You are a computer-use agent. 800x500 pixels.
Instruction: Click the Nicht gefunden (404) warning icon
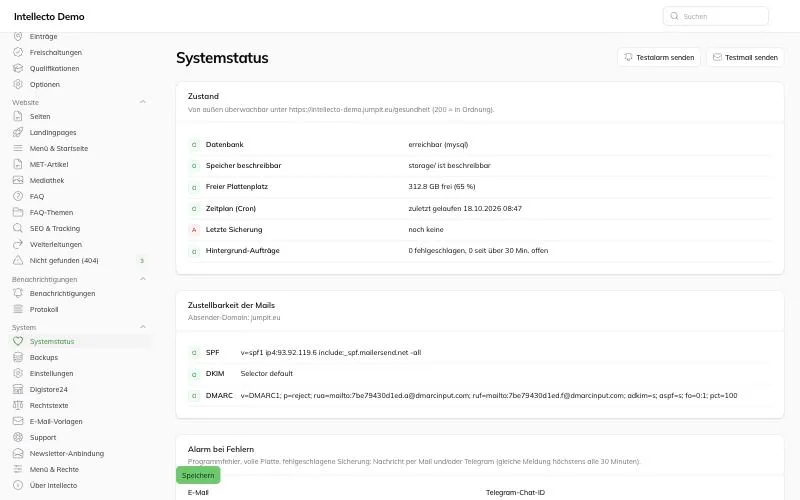coord(18,260)
